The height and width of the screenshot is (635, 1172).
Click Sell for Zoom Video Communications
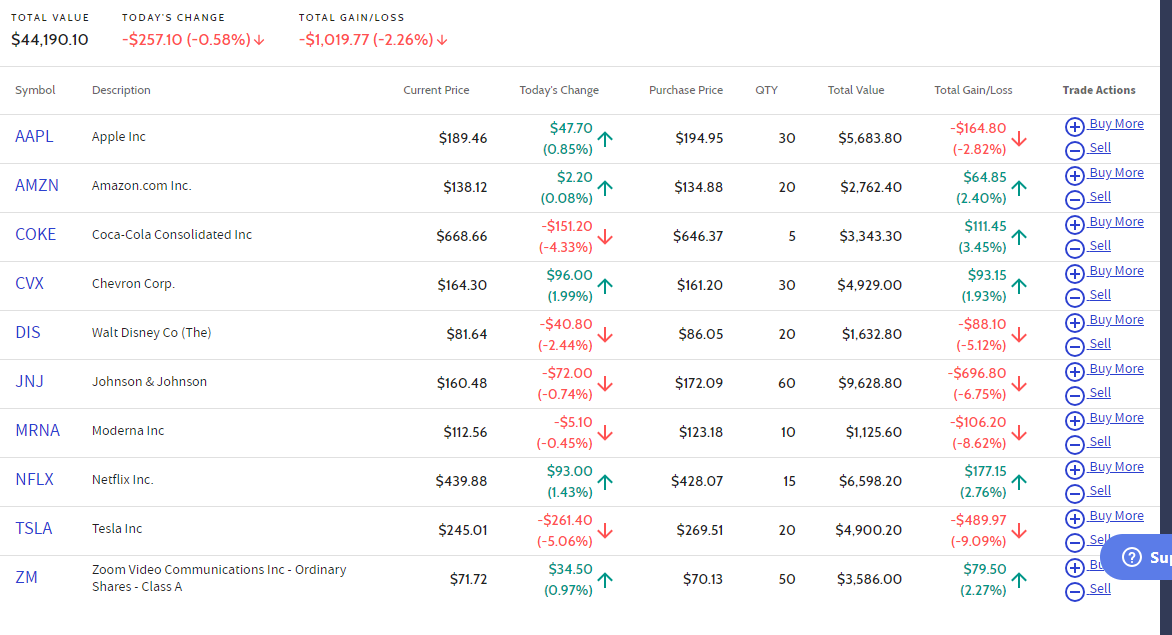tap(1099, 589)
